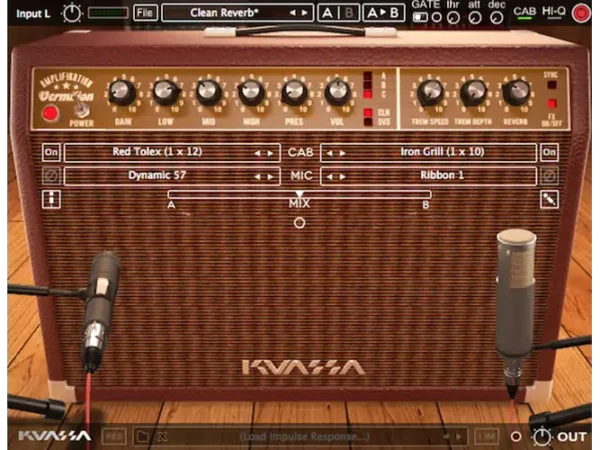Click the HIGH knob
Viewport: 600px width, 450px height.
[x=251, y=92]
